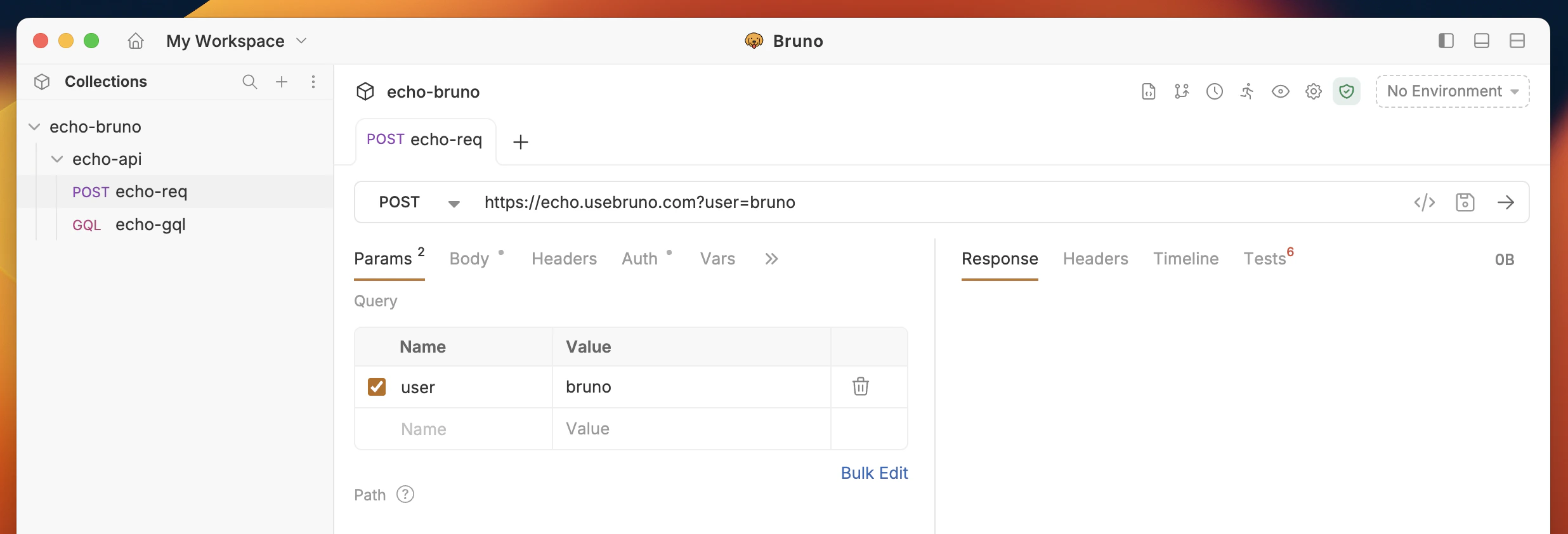Switch to the Vars tab

[x=717, y=259]
